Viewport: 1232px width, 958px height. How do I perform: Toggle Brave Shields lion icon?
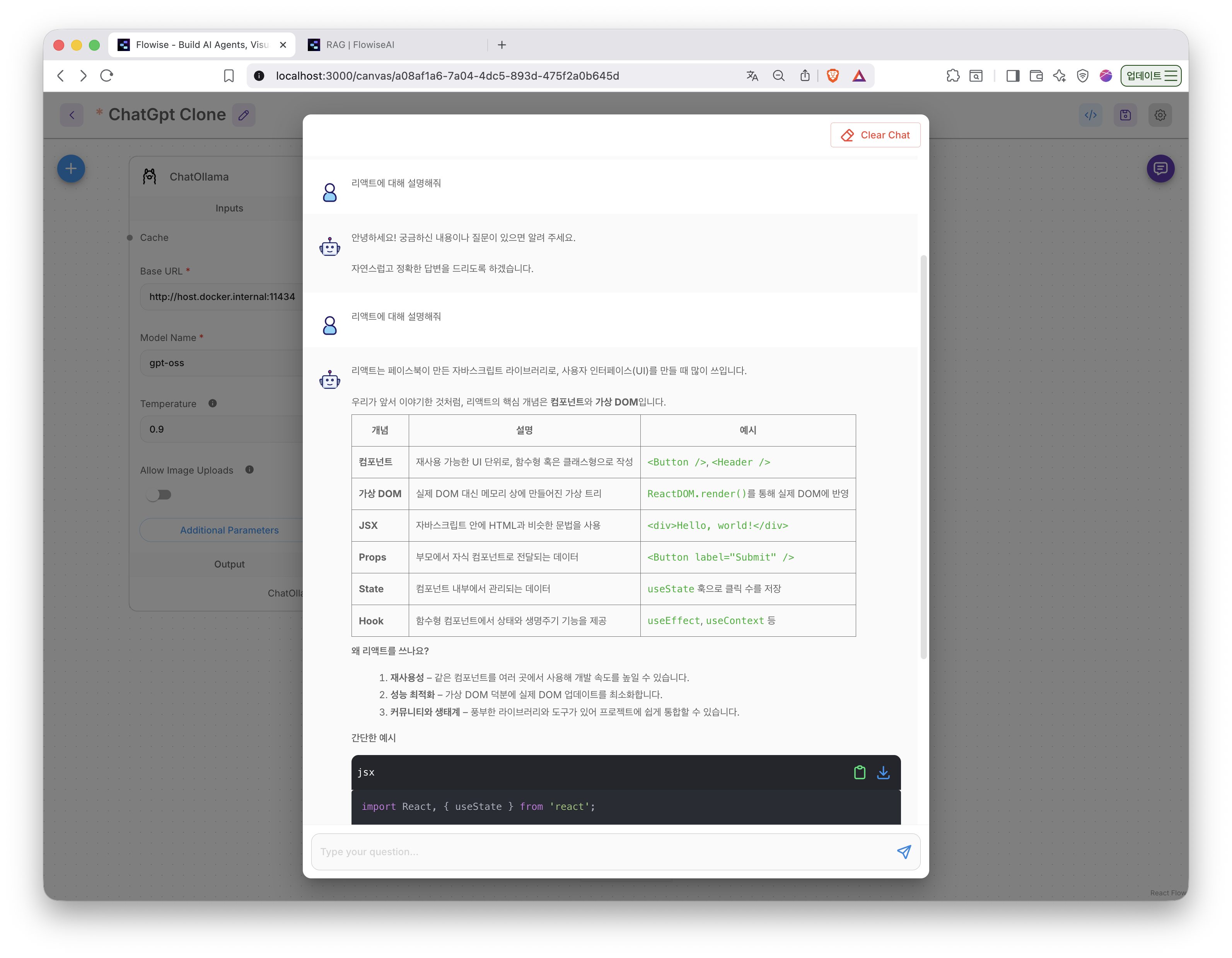pyautogui.click(x=833, y=75)
